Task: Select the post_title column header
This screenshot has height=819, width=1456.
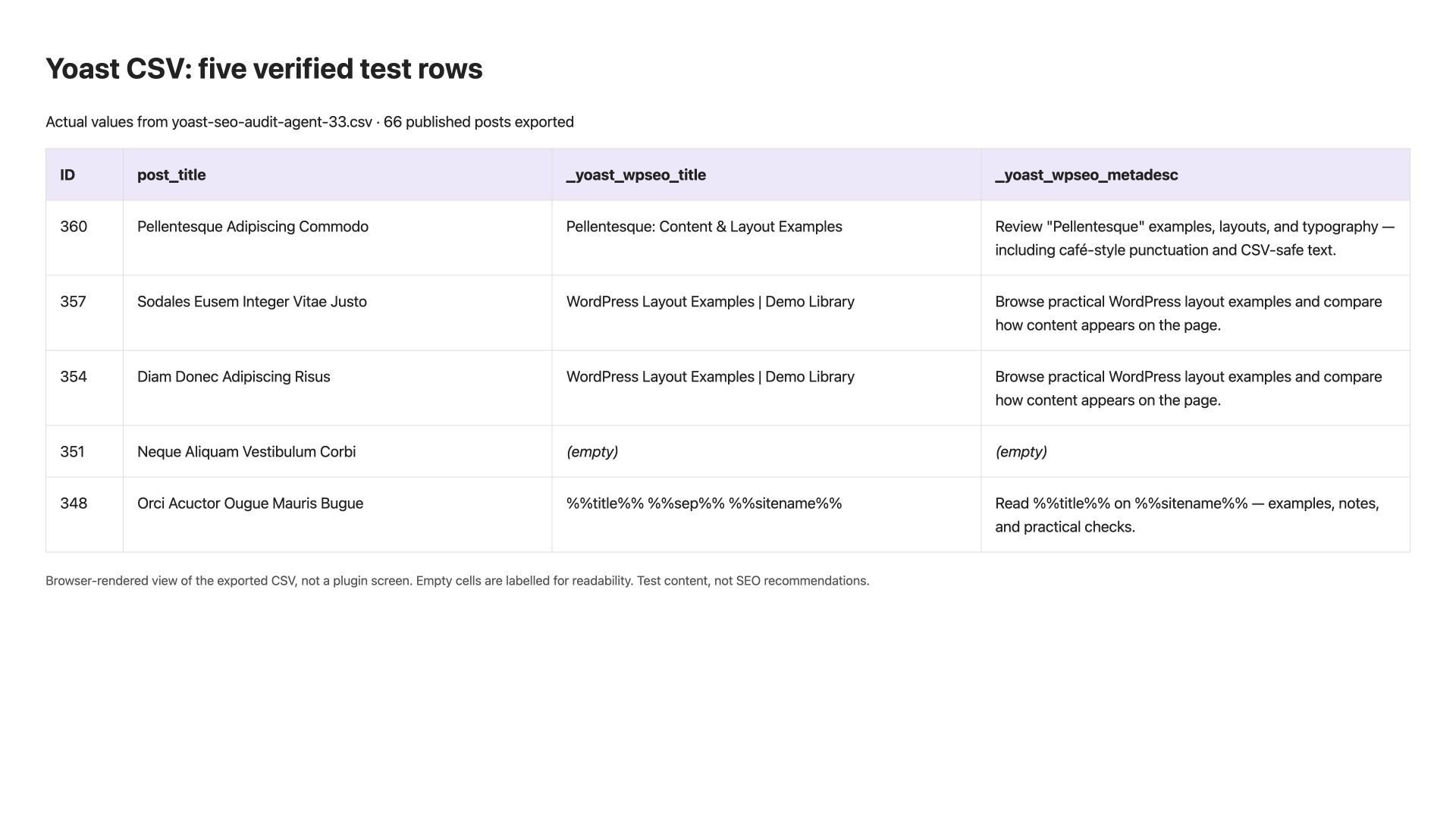Action: pos(337,174)
